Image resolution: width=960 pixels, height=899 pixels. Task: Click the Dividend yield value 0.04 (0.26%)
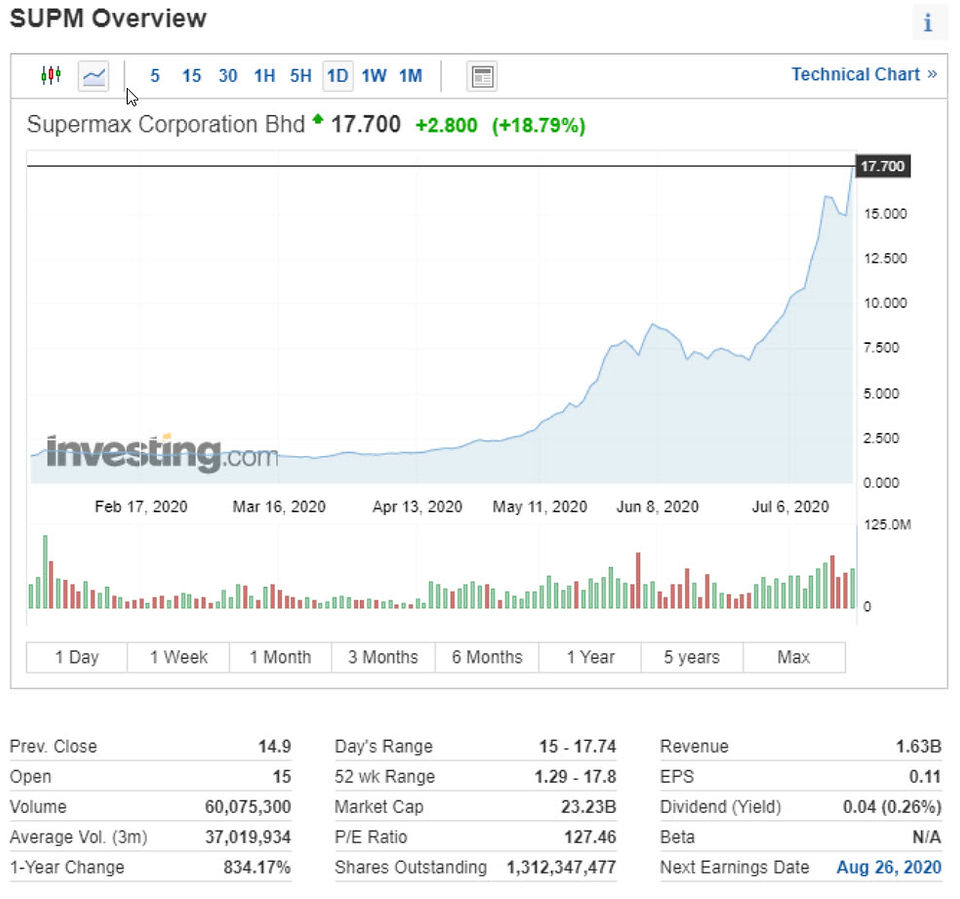[x=892, y=807]
